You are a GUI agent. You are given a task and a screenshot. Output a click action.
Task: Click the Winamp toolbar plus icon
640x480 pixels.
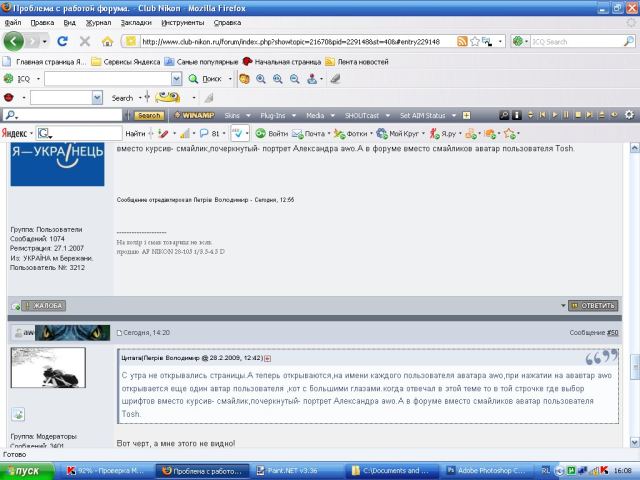[467, 116]
